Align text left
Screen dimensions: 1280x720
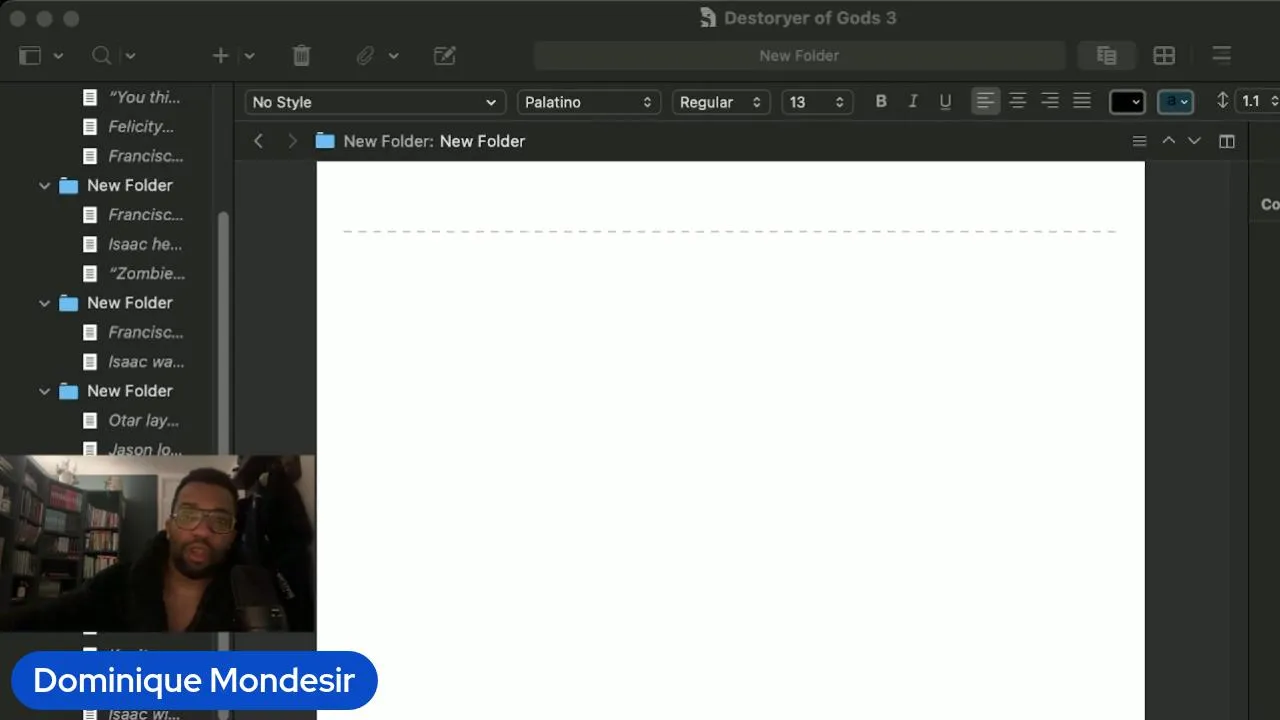coord(985,102)
